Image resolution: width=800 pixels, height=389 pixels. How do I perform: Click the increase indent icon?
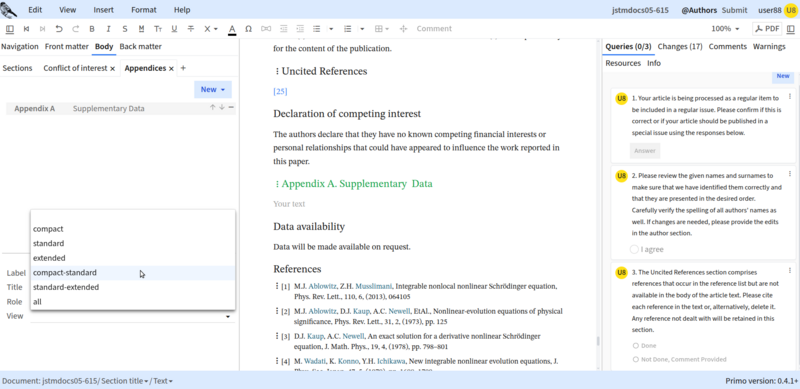click(300, 29)
